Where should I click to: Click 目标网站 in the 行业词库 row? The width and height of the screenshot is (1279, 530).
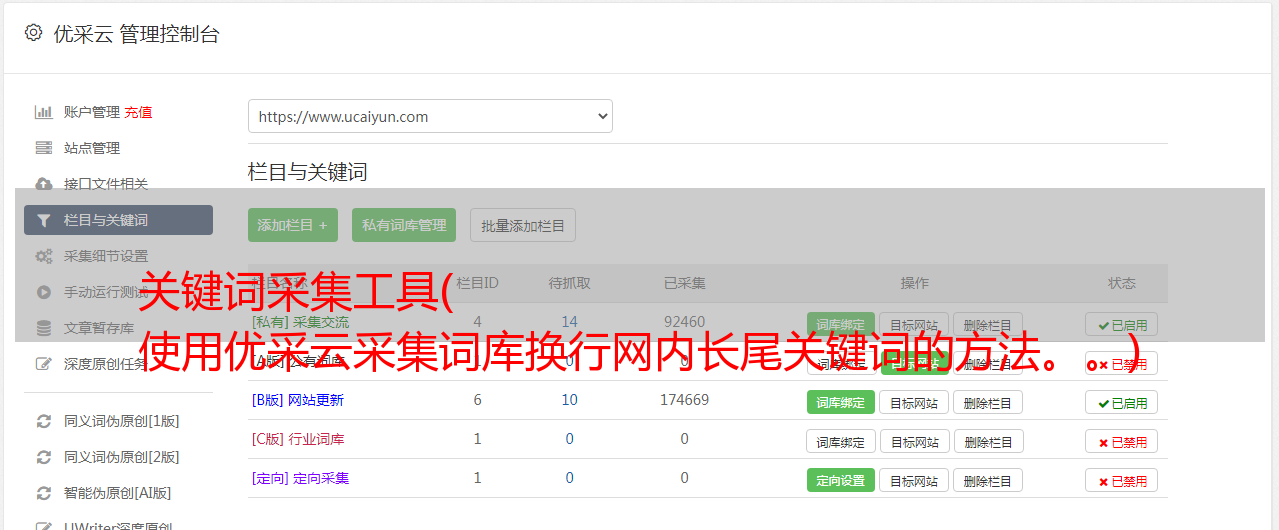coord(914,441)
